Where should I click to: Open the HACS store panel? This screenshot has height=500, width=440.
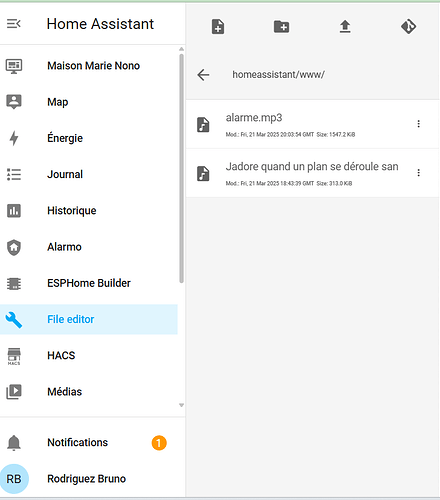point(89,356)
